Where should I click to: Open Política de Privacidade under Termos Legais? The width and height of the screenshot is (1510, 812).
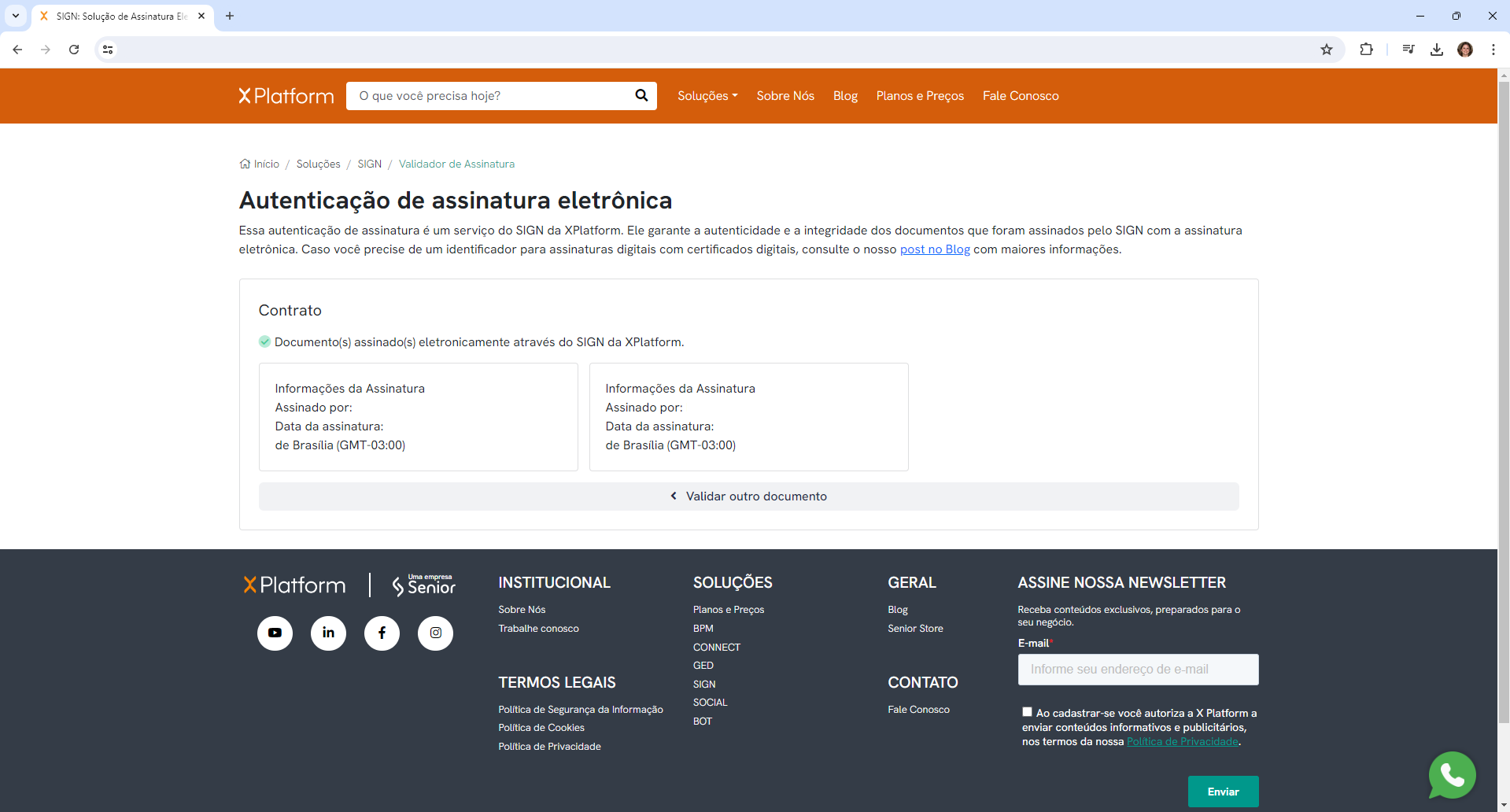(x=549, y=747)
